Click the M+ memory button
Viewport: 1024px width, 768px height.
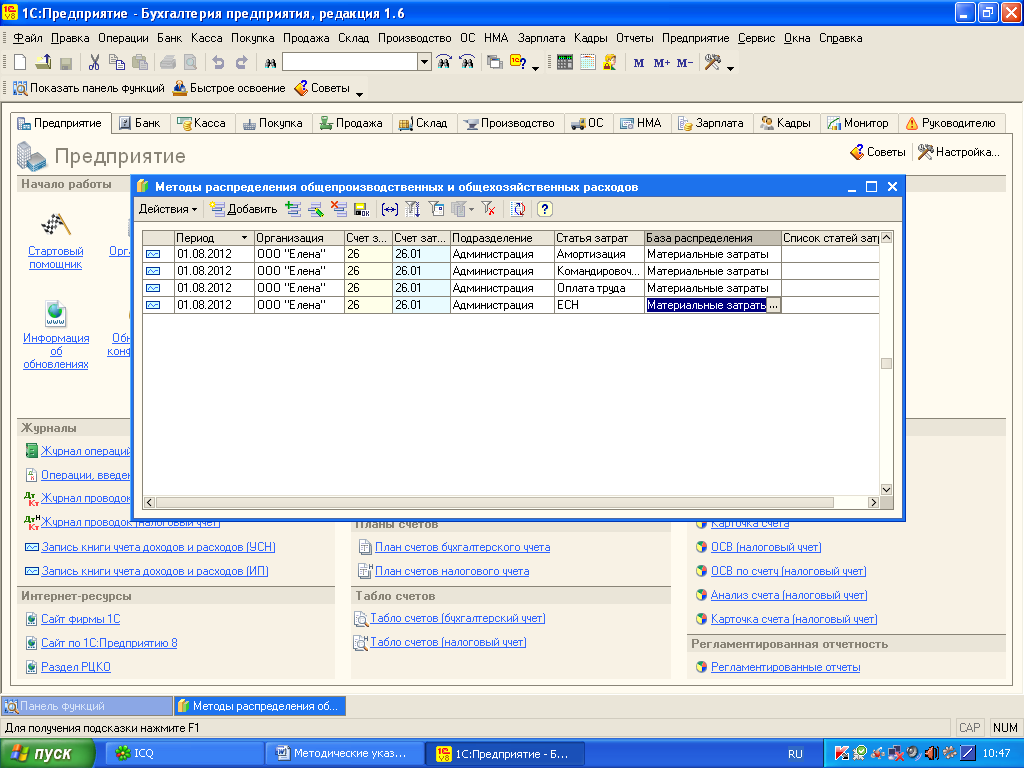[x=662, y=63]
